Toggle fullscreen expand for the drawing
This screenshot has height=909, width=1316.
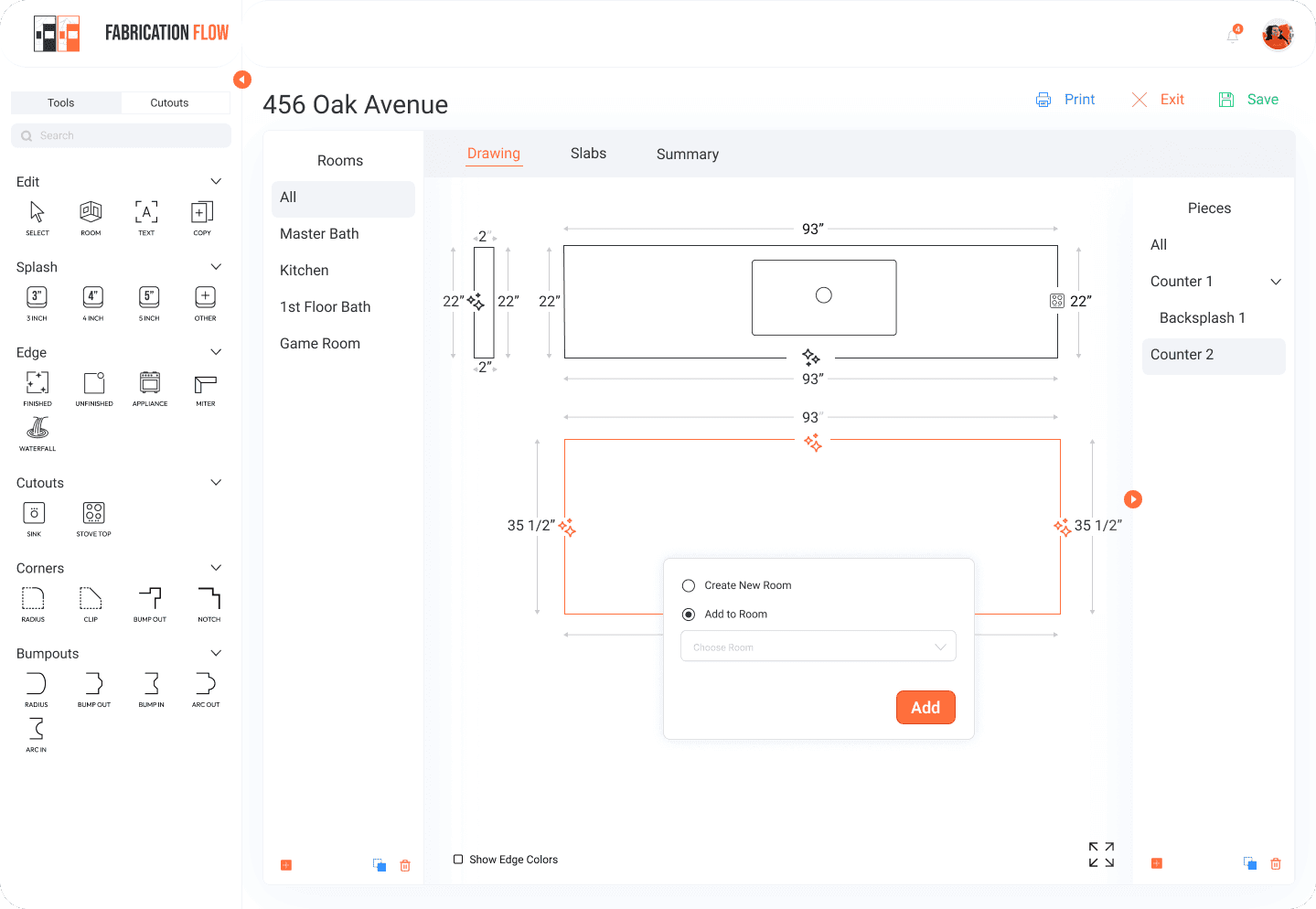(1101, 854)
